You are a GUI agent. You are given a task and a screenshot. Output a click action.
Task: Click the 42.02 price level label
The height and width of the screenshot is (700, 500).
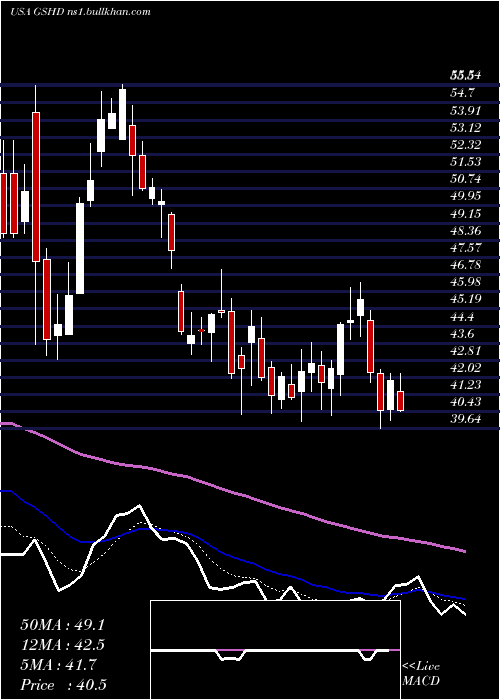tap(466, 368)
